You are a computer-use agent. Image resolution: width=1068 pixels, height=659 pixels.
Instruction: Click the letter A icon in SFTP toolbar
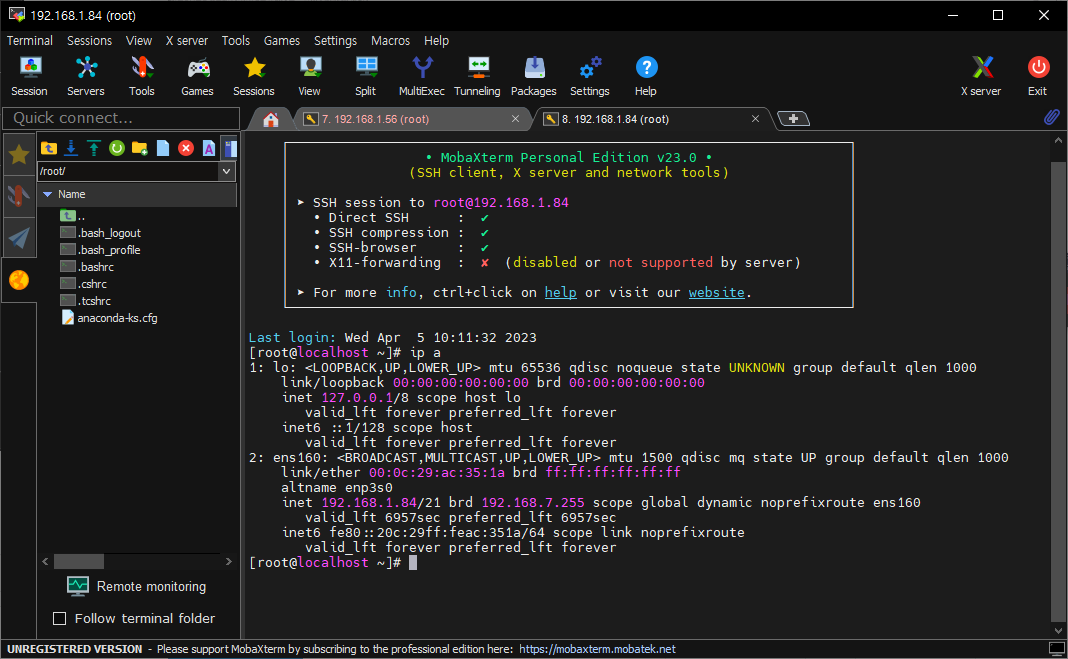click(x=208, y=148)
